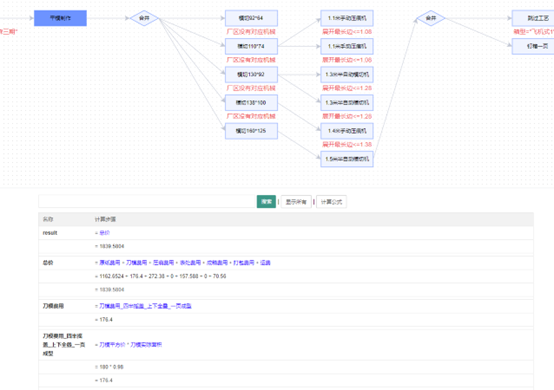Click the 显示所有 button

point(296,202)
